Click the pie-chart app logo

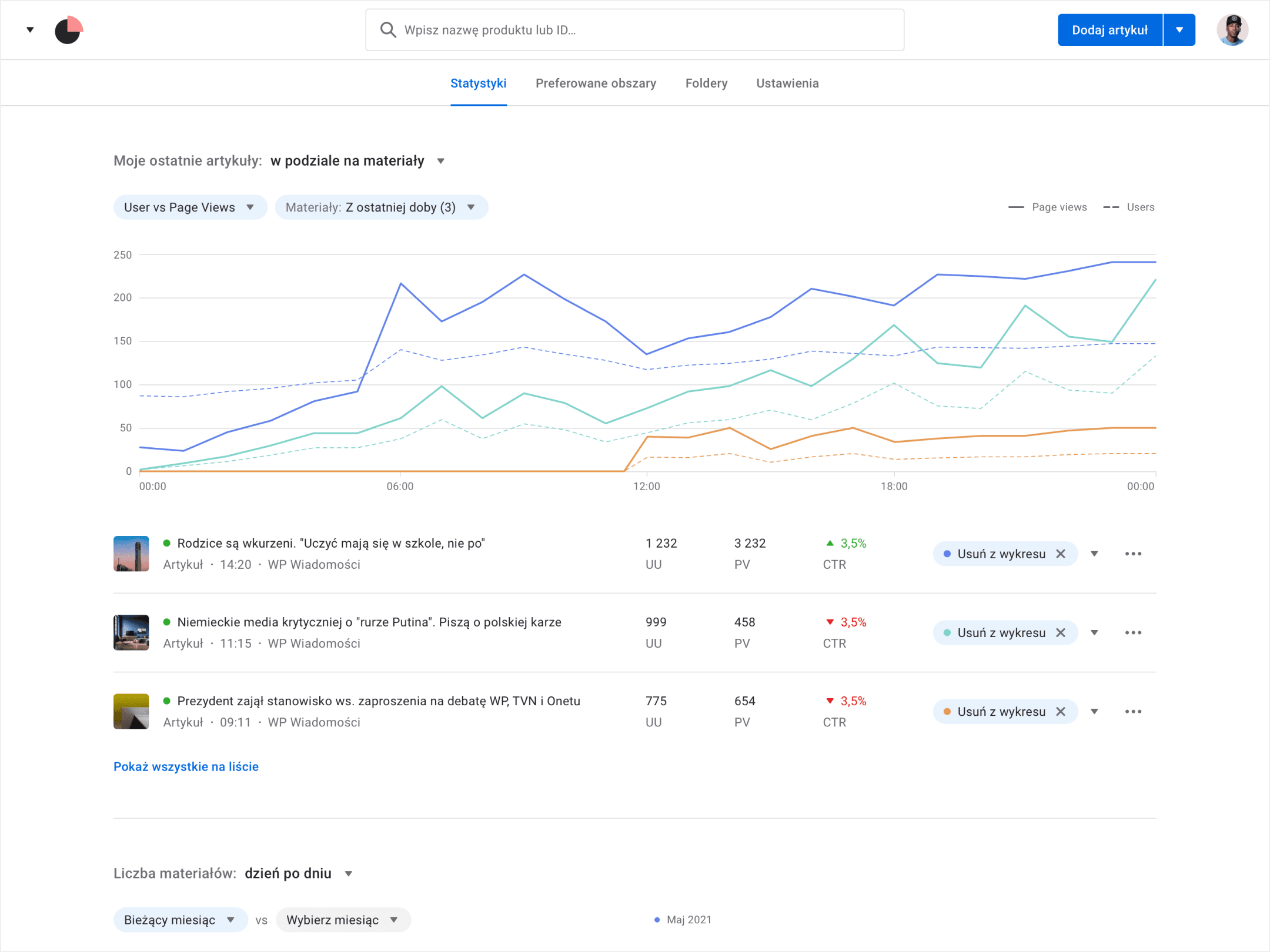point(69,30)
